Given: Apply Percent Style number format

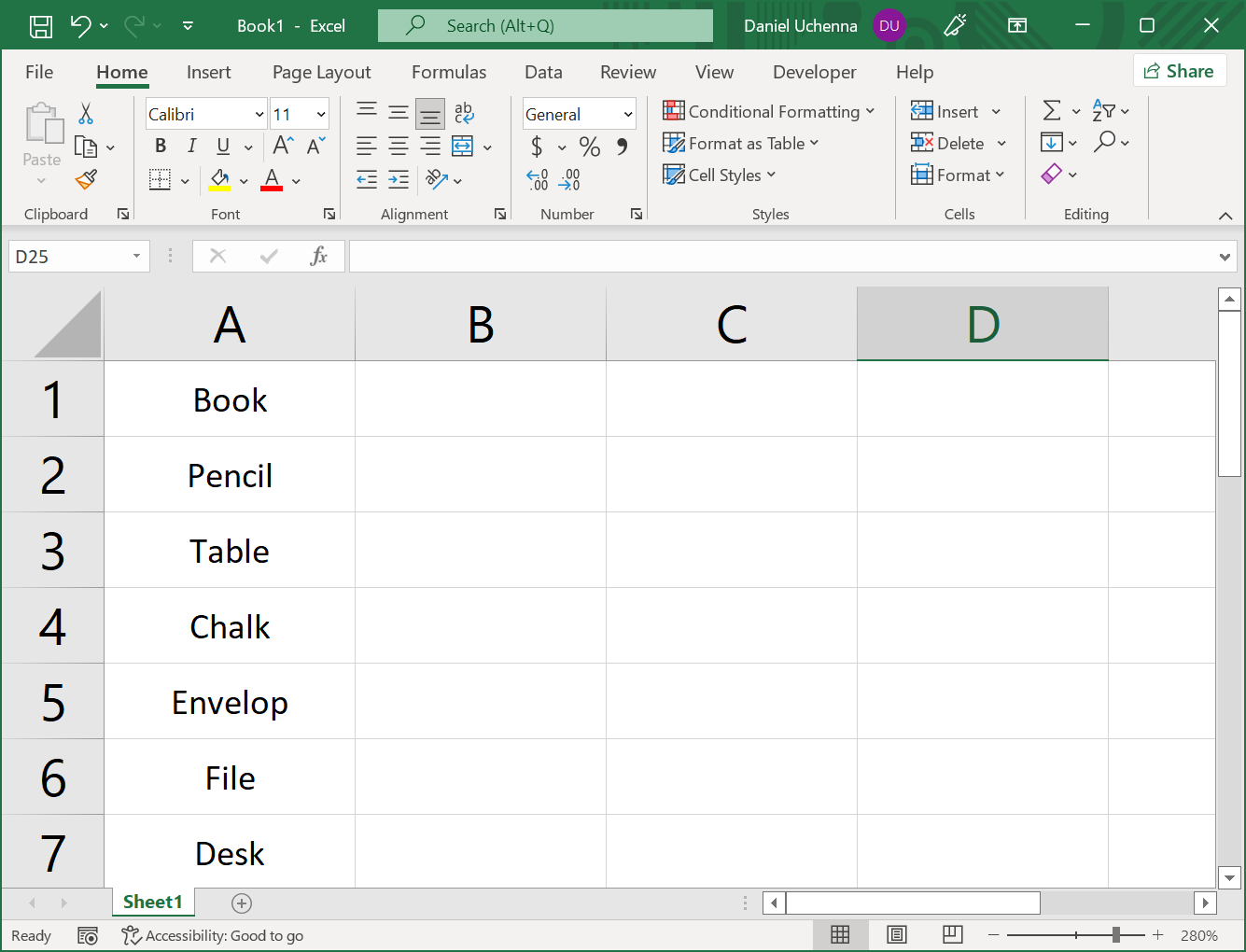Looking at the screenshot, I should (589, 147).
